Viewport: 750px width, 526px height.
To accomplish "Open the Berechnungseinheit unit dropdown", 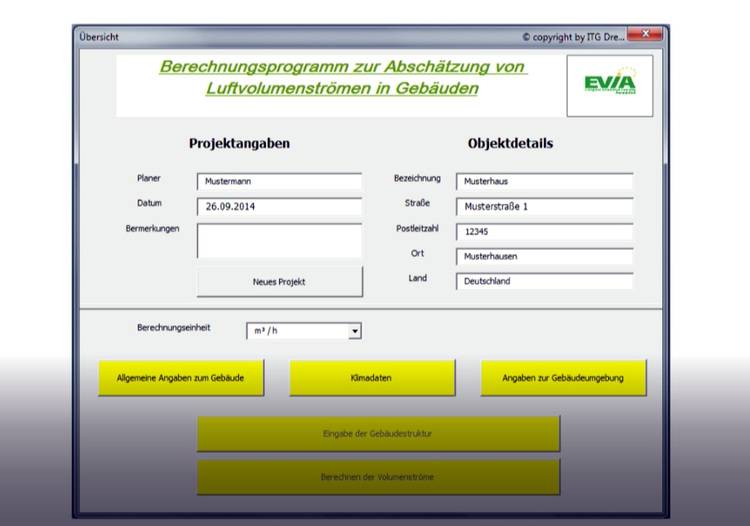I will pyautogui.click(x=354, y=331).
